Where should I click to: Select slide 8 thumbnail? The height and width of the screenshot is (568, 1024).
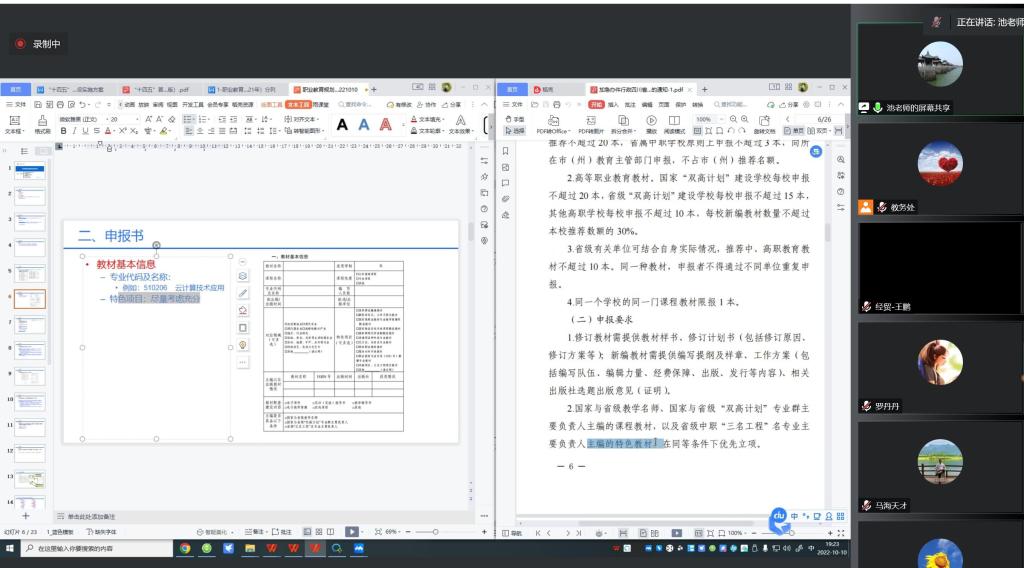30,351
